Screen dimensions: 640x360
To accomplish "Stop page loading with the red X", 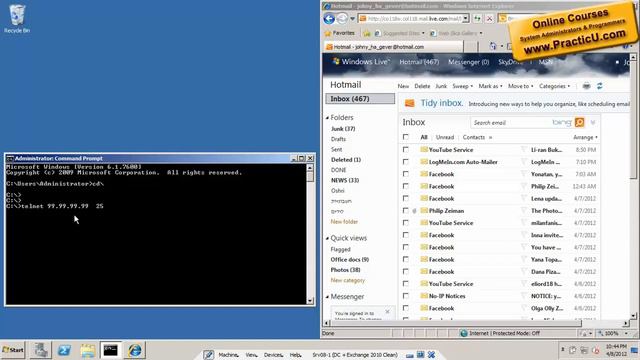I will [x=489, y=18].
